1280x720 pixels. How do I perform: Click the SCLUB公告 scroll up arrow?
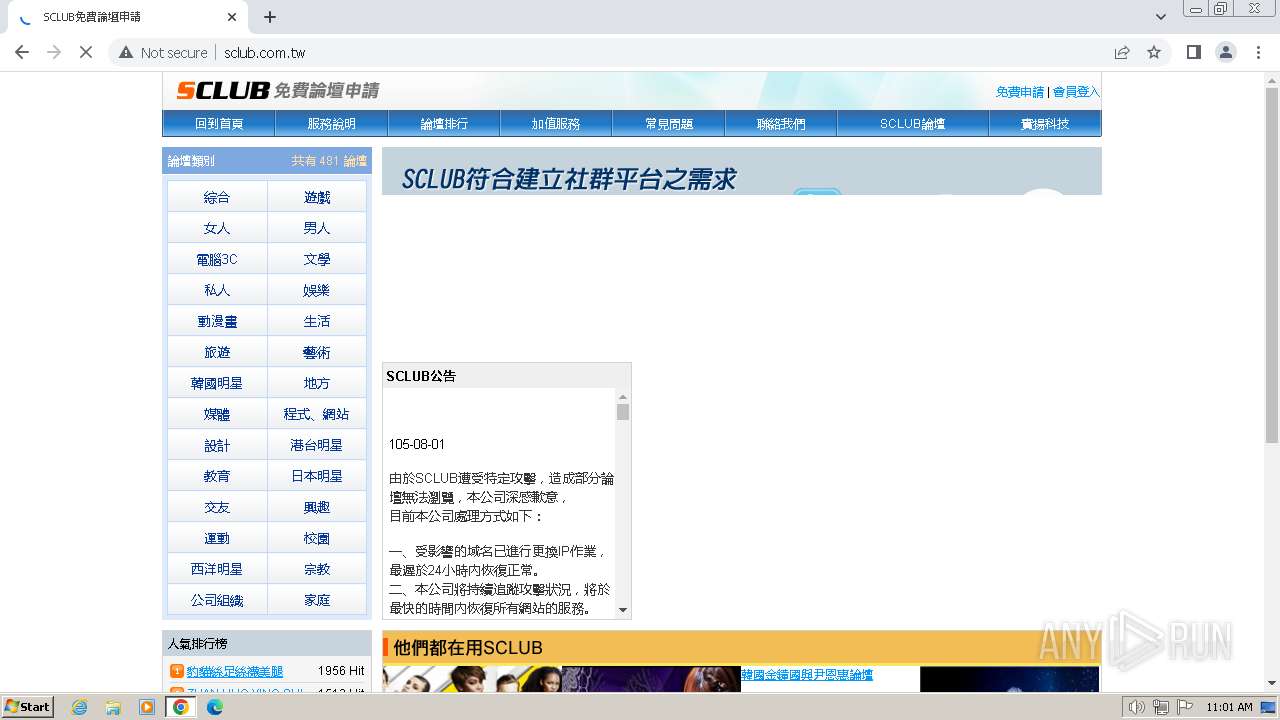pyautogui.click(x=623, y=397)
